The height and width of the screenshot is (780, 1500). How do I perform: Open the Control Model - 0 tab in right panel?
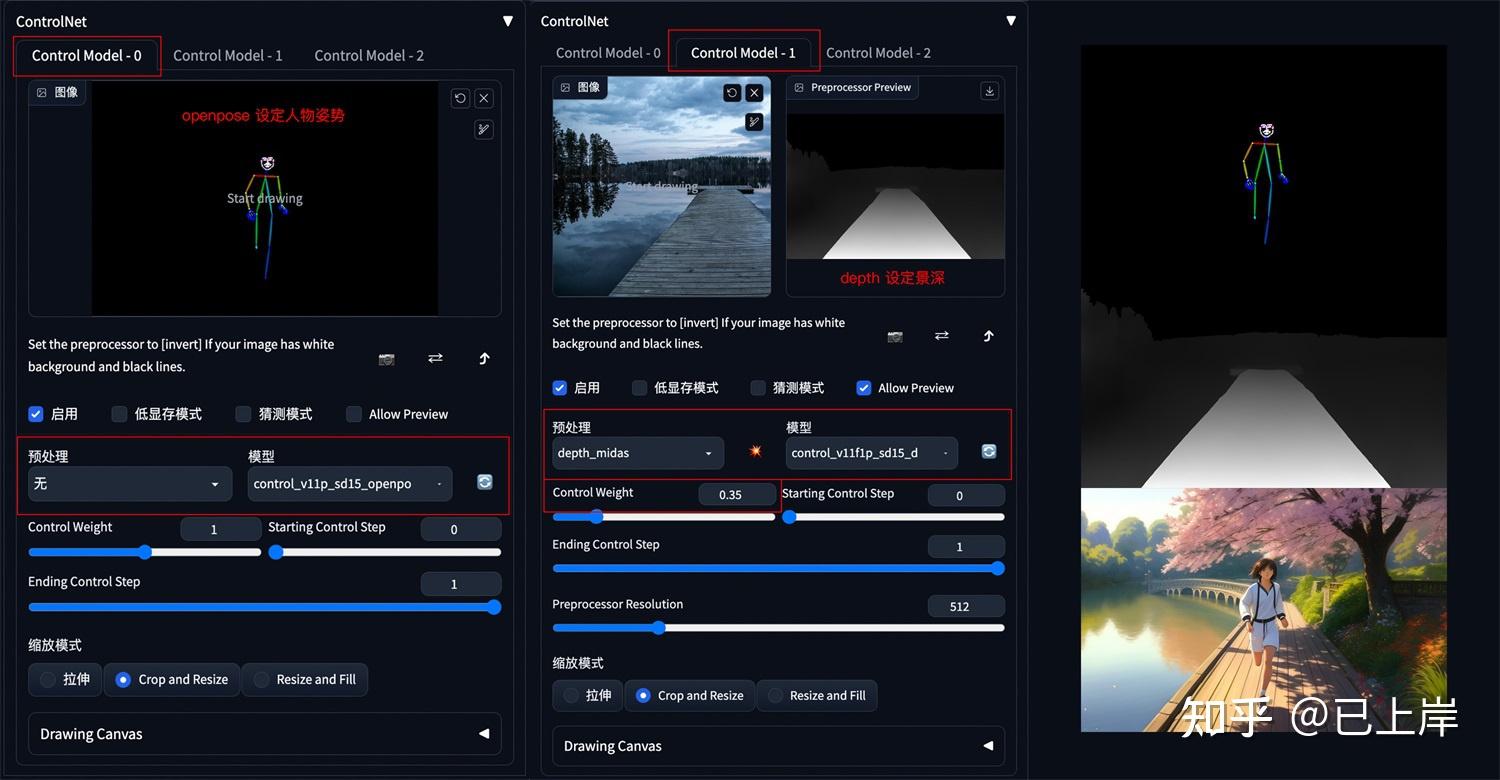pos(607,52)
